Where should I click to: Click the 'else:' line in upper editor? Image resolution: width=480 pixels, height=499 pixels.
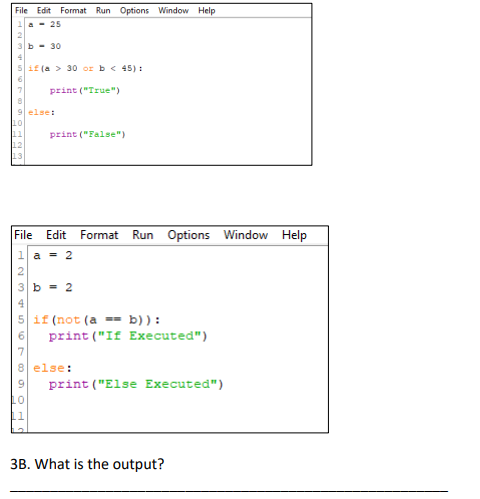pos(41,112)
